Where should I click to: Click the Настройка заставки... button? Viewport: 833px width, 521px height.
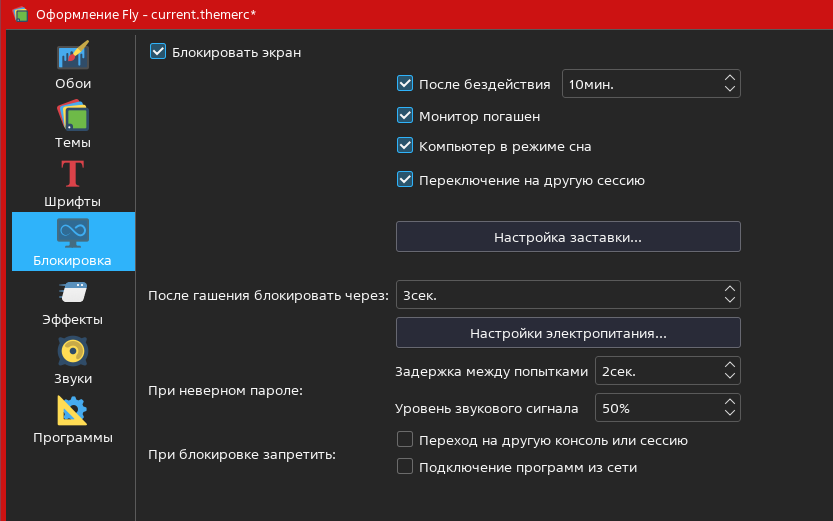[x=568, y=238]
